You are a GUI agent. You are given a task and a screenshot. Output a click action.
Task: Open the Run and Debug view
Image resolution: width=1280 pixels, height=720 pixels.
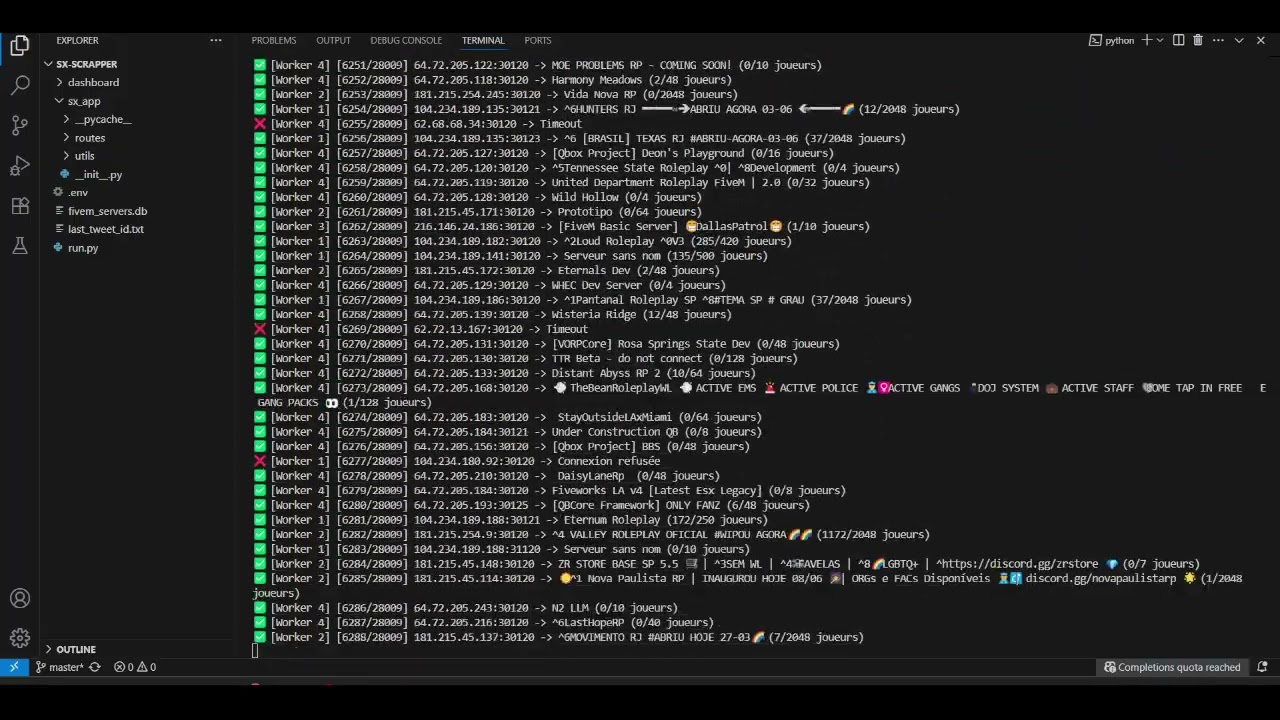point(20,165)
